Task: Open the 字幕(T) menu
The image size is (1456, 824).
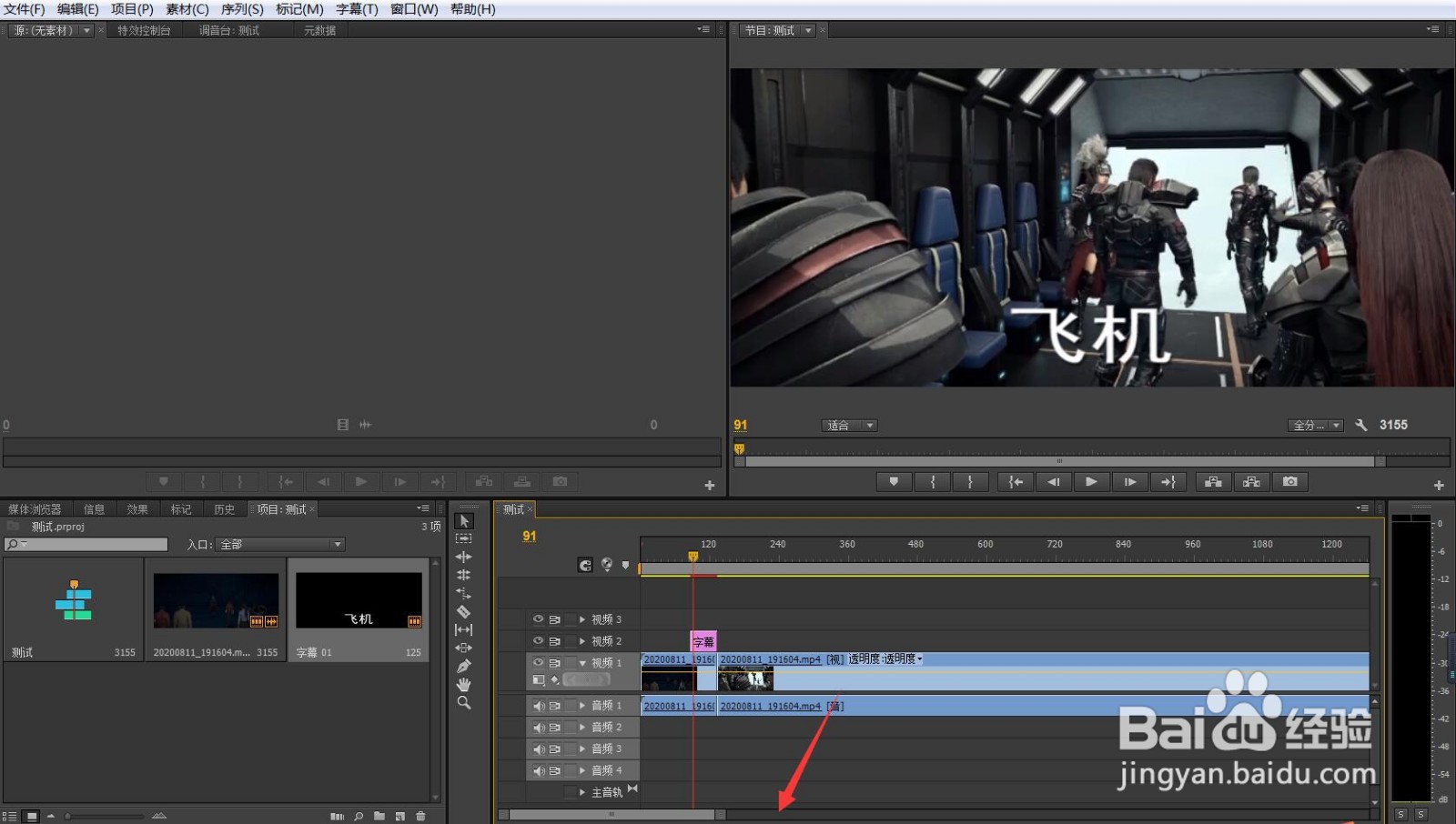Action: click(x=357, y=9)
